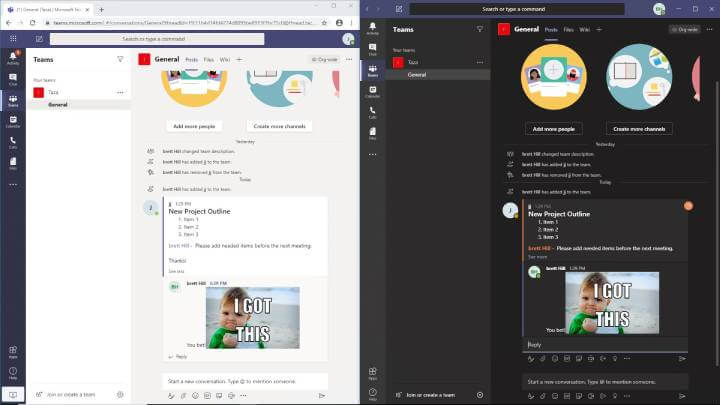
Task: Open more apps ellipsis in browser Teams sidebar
Action: pyautogui.click(x=13, y=185)
